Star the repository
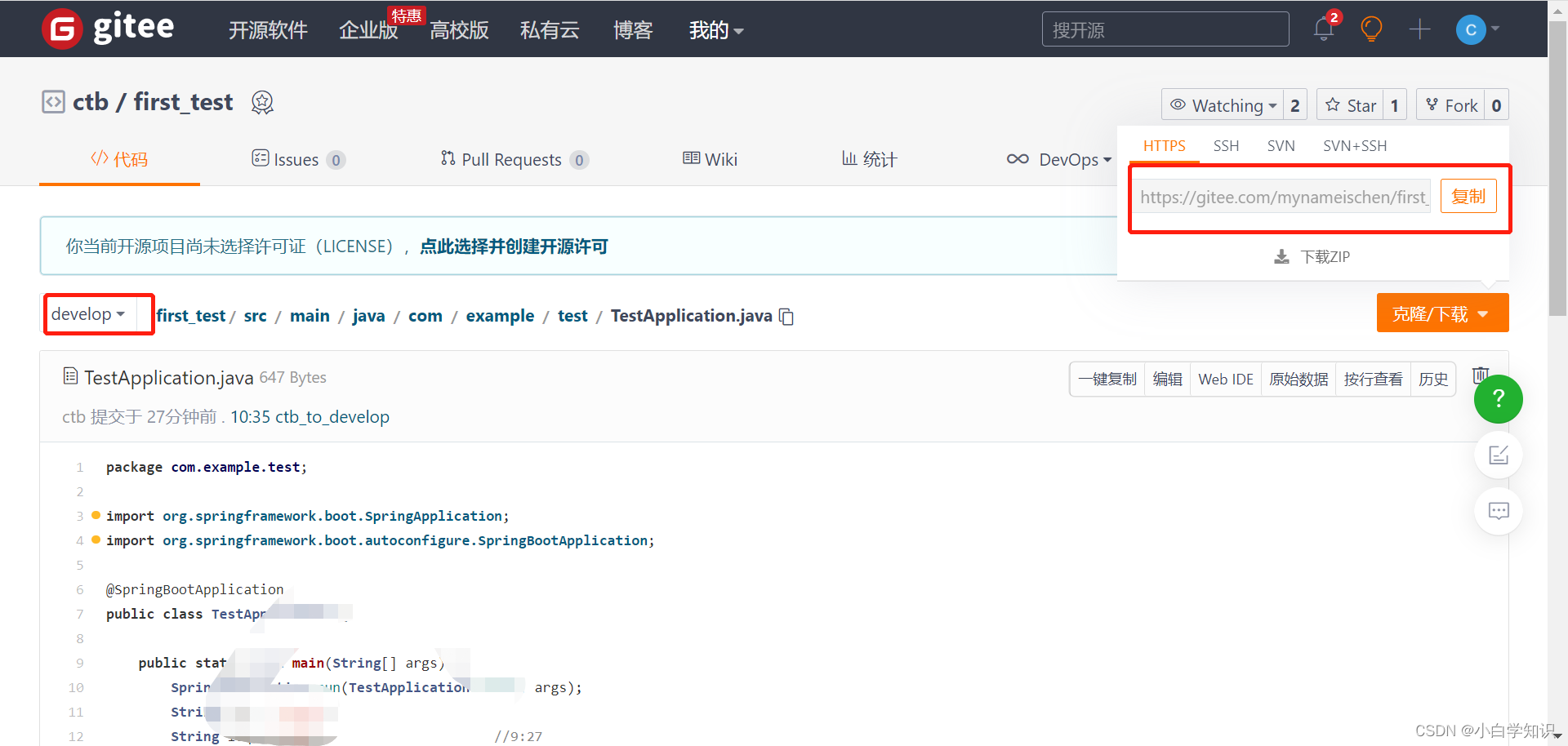The height and width of the screenshot is (746, 1568). click(x=1350, y=105)
